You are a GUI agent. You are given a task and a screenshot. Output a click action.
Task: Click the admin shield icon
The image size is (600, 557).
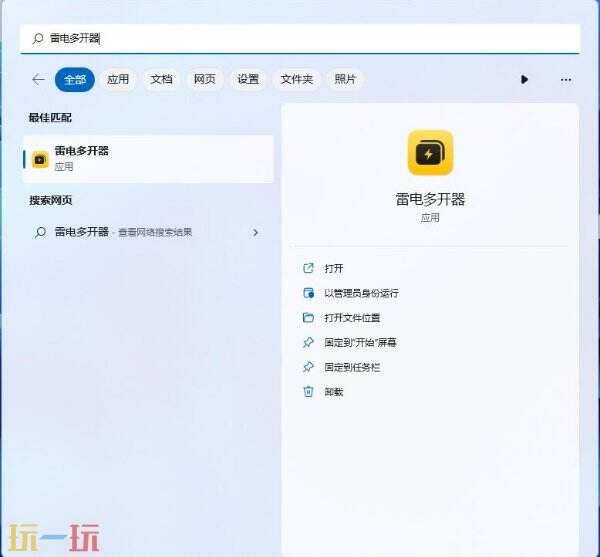coord(308,293)
